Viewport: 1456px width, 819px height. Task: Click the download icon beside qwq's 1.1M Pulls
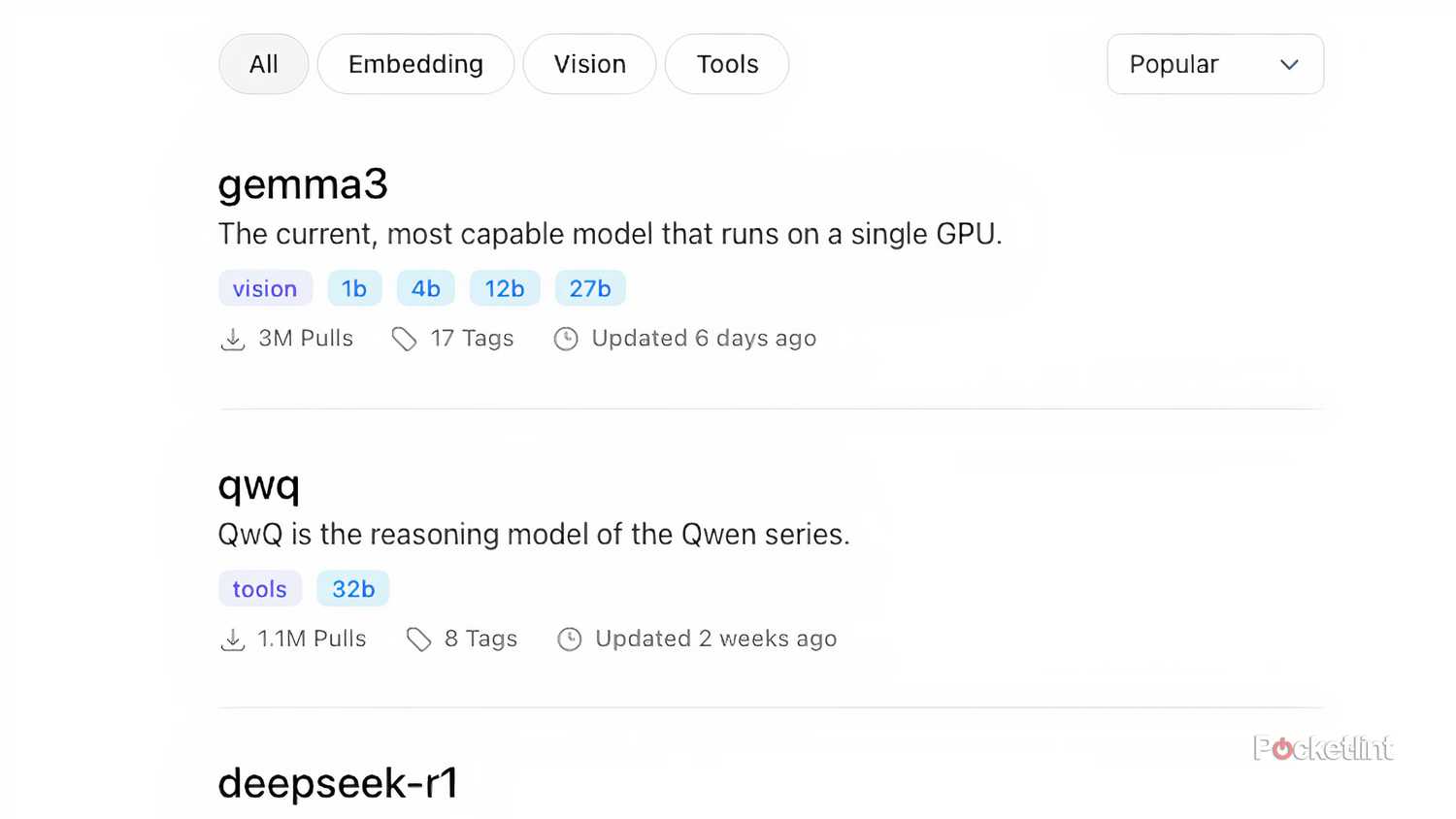(232, 639)
